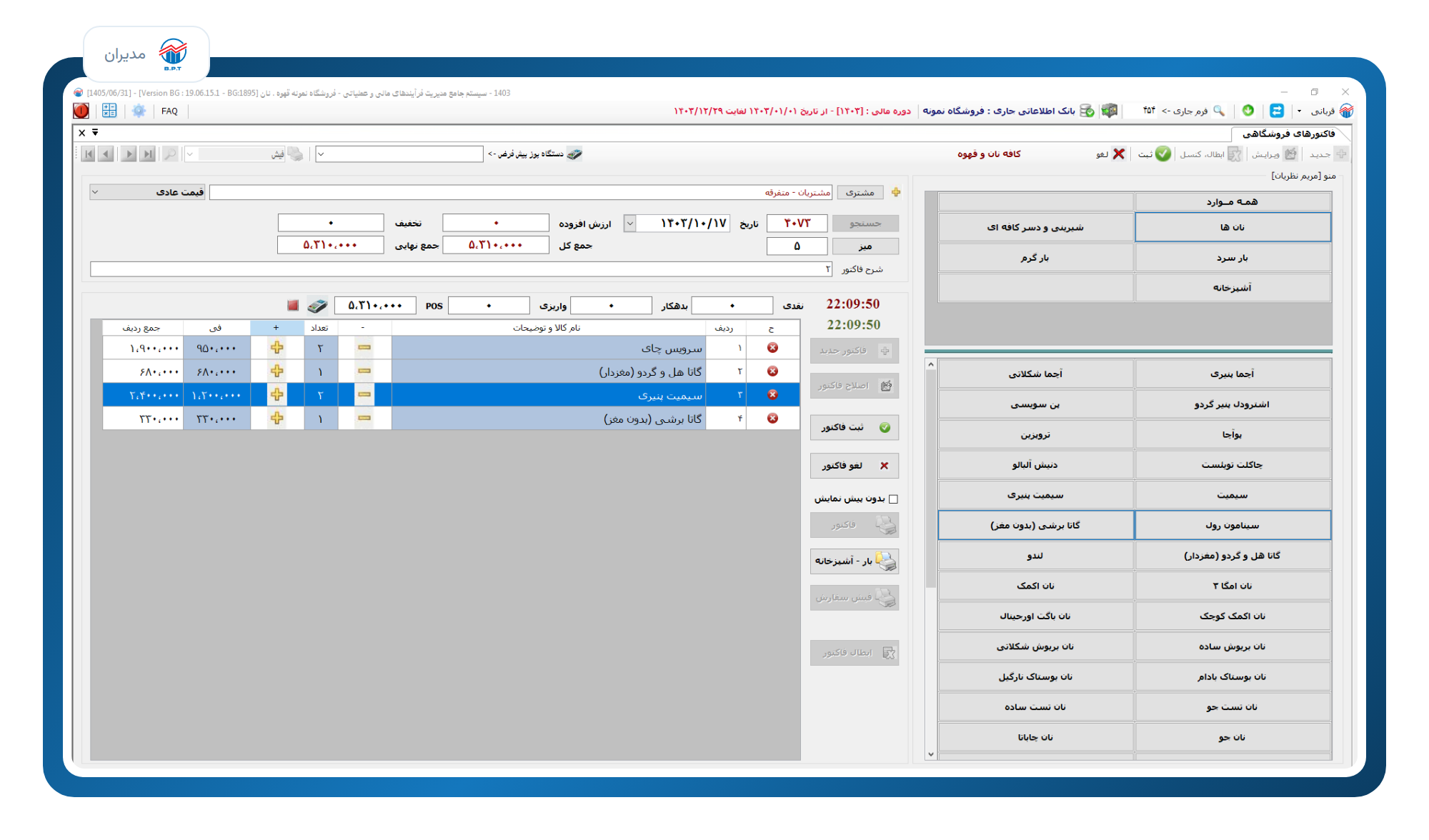Image resolution: width=1429 pixels, height=840 pixels.
Task: Open the default POS device combo box
Action: click(x=399, y=154)
